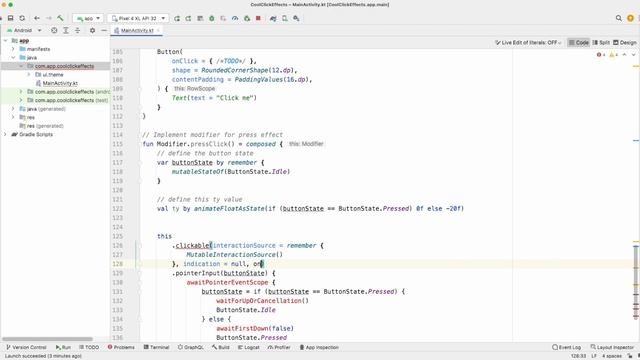Open the Logcat tool window
Image resolution: width=640 pixels, height=360 pixels.
click(x=249, y=347)
